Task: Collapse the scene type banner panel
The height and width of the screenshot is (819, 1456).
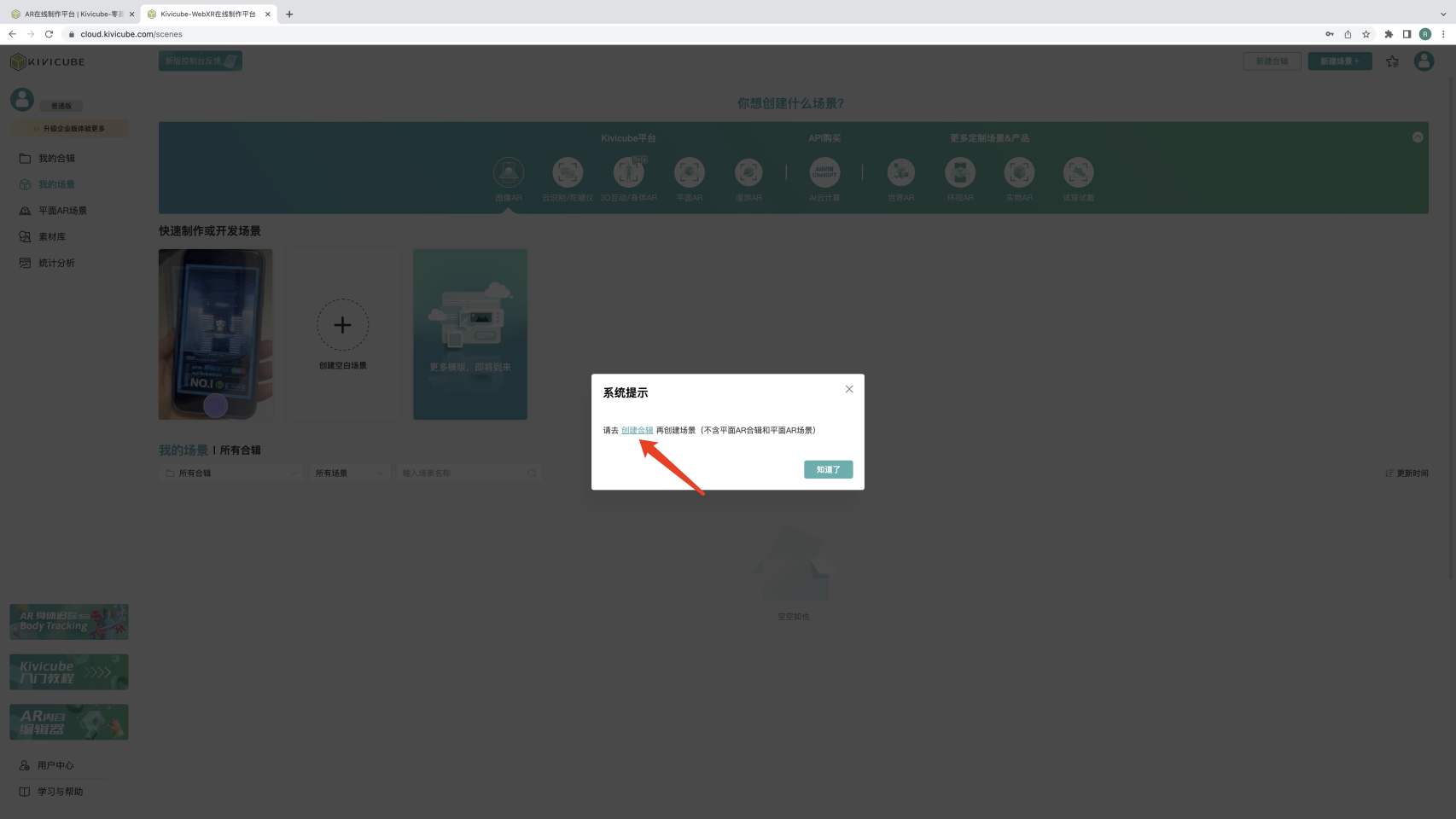Action: click(x=1418, y=137)
